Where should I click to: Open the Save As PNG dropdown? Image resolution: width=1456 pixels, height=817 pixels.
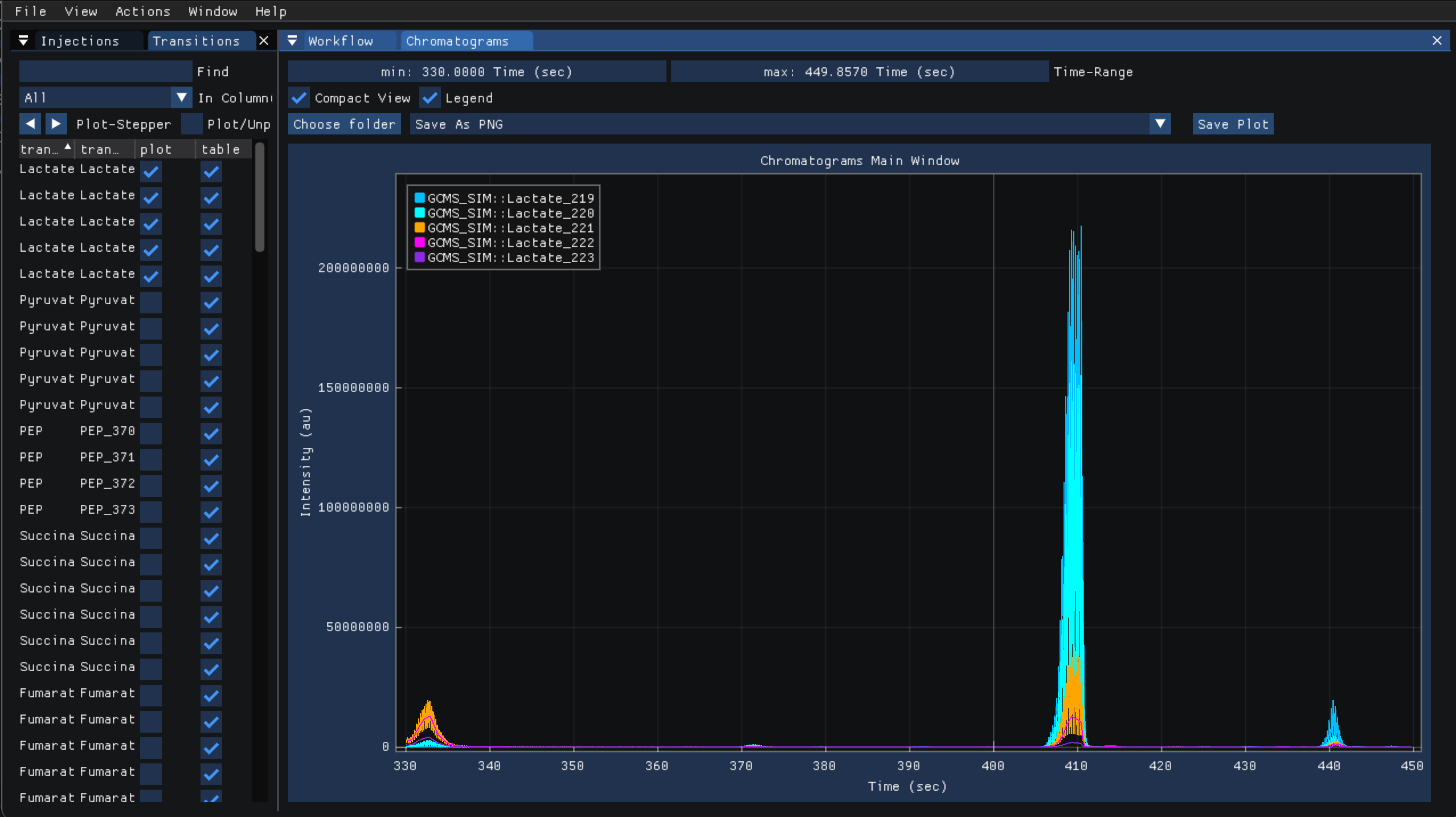coord(790,124)
